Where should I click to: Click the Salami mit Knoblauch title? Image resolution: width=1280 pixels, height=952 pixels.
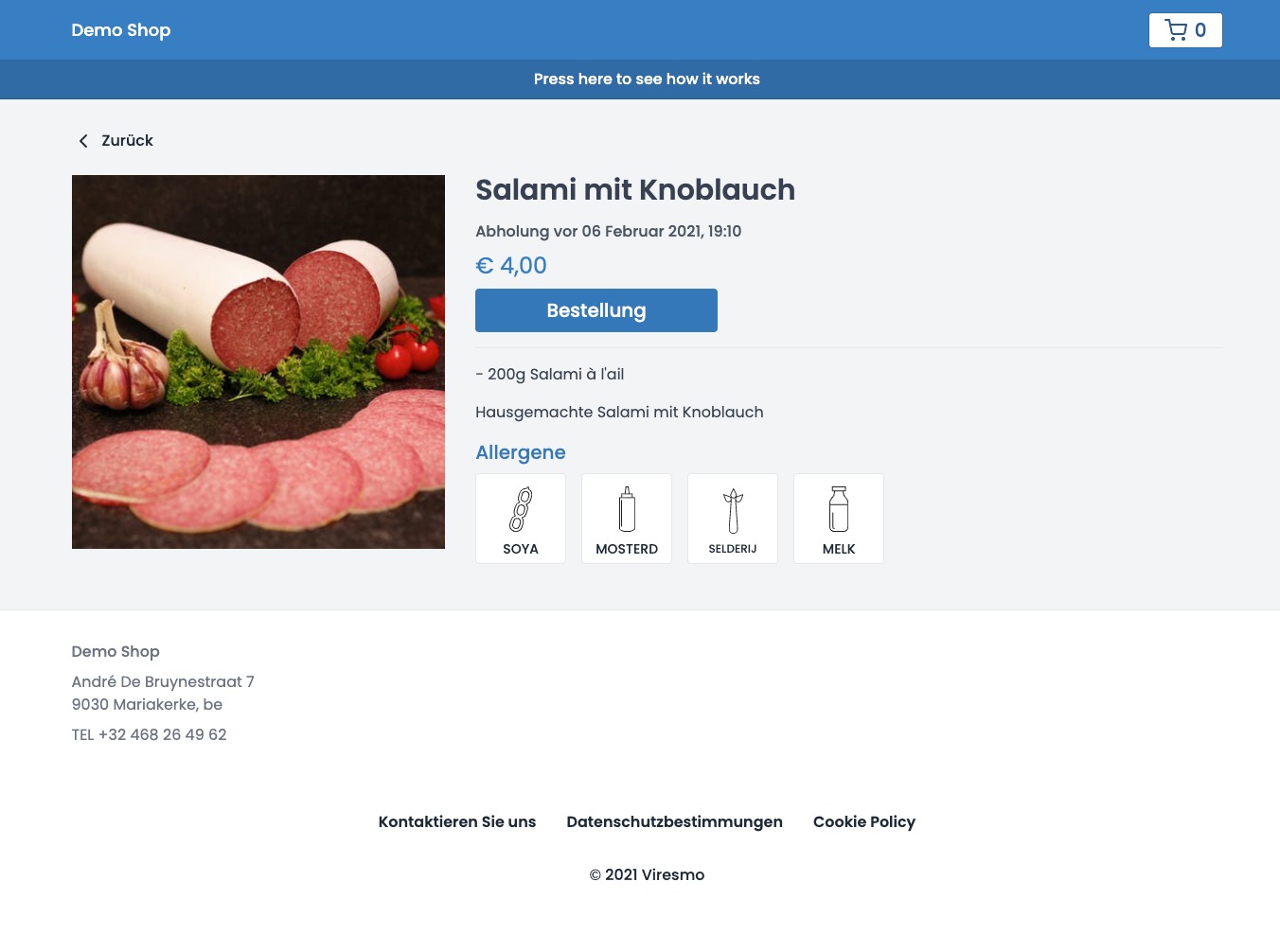click(x=634, y=190)
